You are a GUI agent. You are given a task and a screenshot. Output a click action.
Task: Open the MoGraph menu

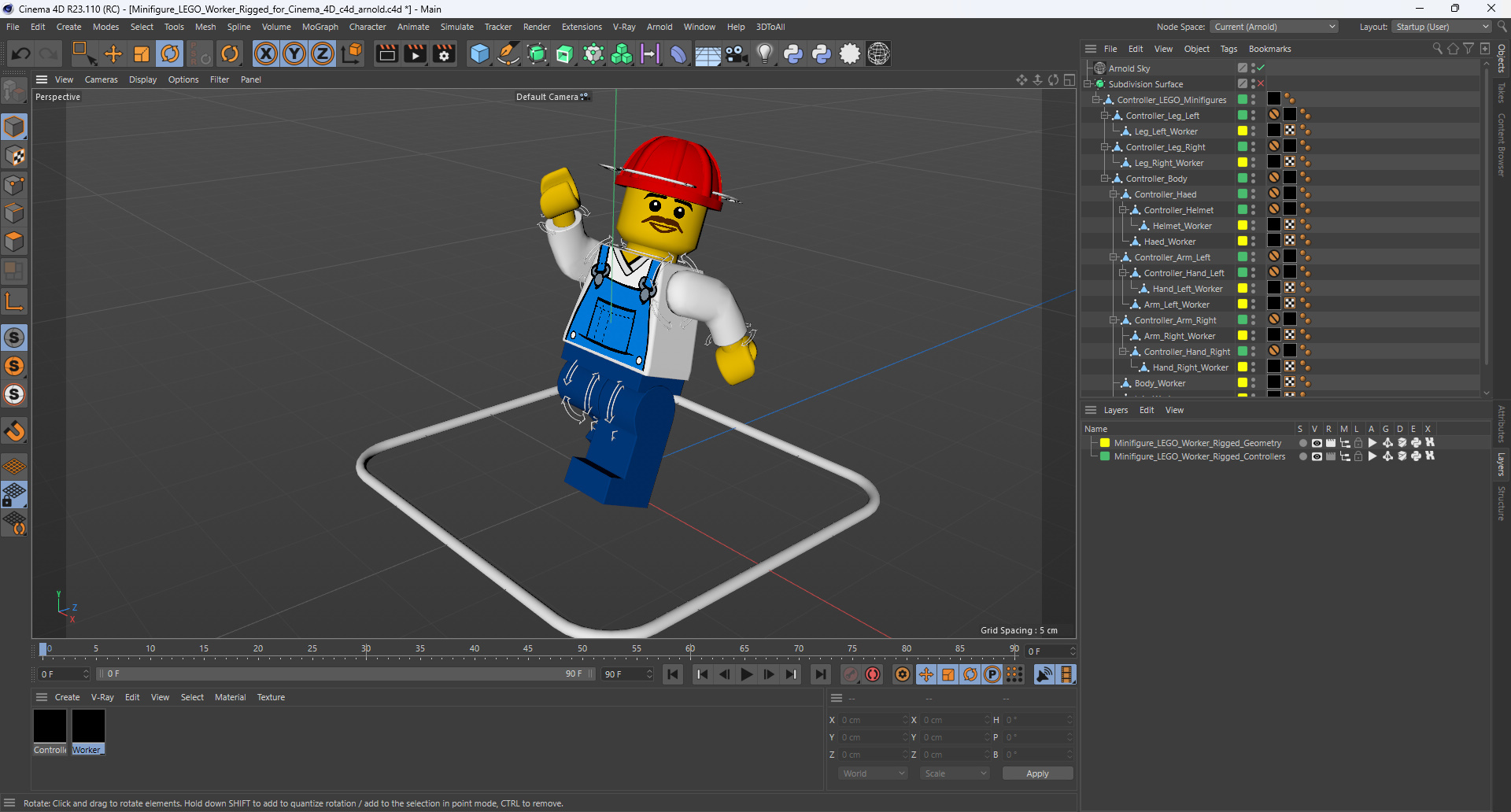point(320,27)
